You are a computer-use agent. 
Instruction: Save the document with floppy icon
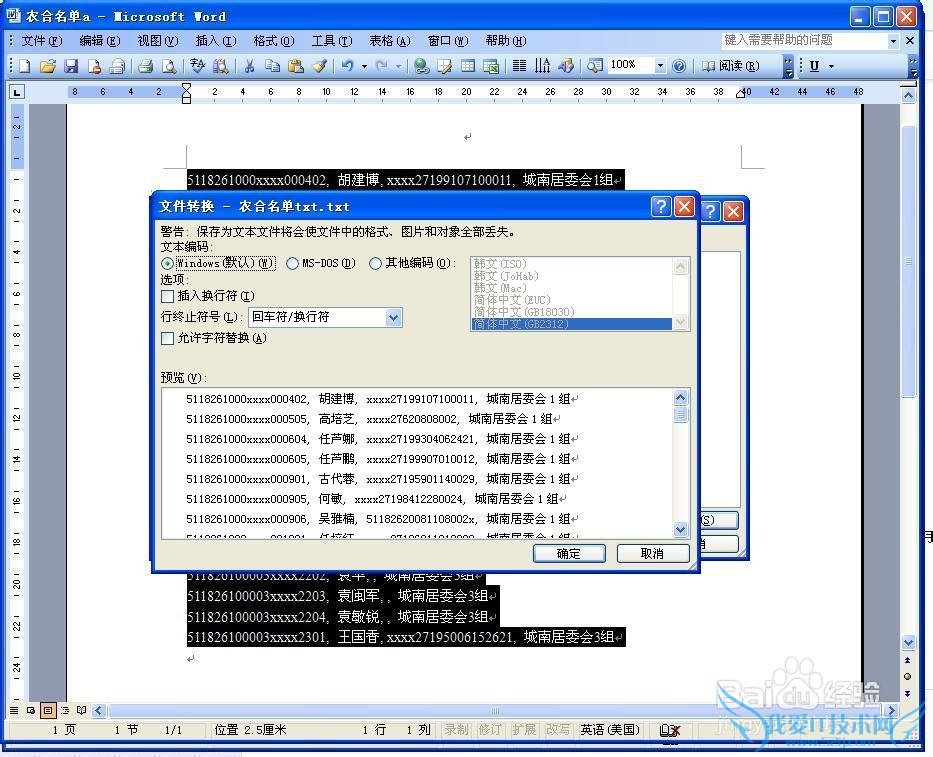(x=71, y=65)
